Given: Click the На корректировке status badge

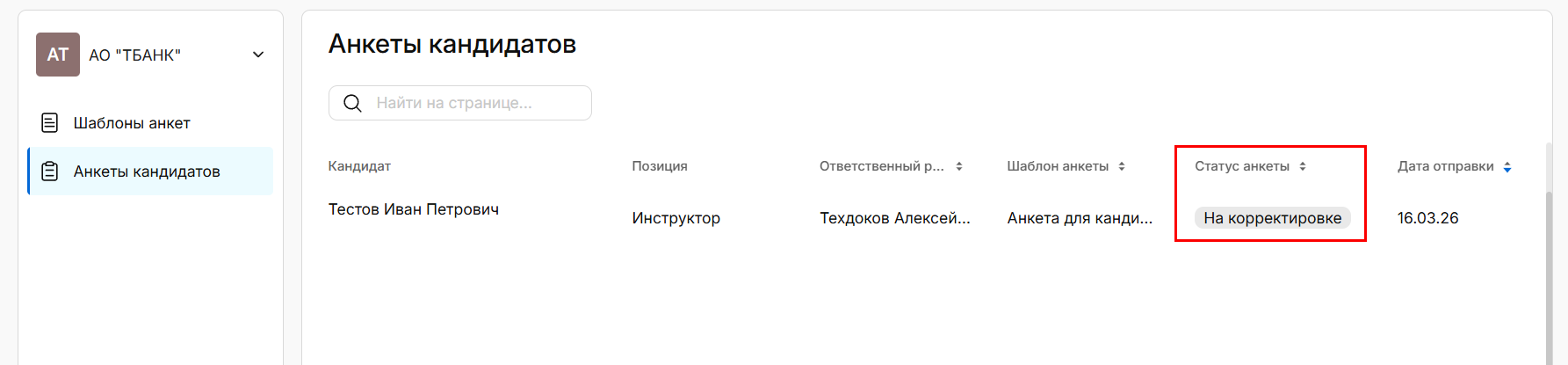Looking at the screenshot, I should [1272, 218].
